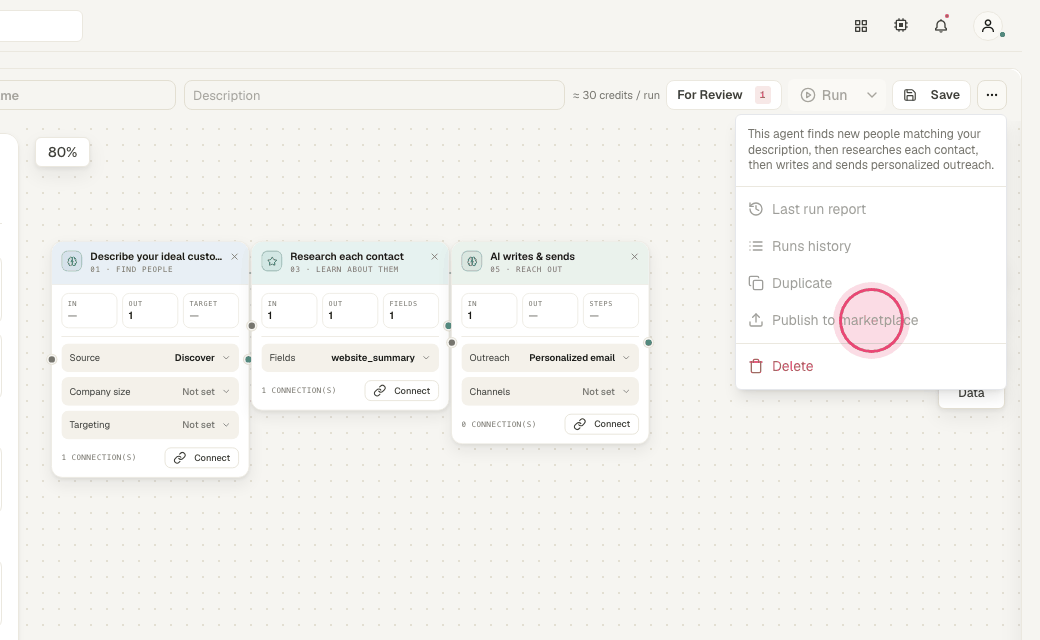Click the right output port of AI writes & sends node
The width and height of the screenshot is (1040, 640).
click(649, 342)
